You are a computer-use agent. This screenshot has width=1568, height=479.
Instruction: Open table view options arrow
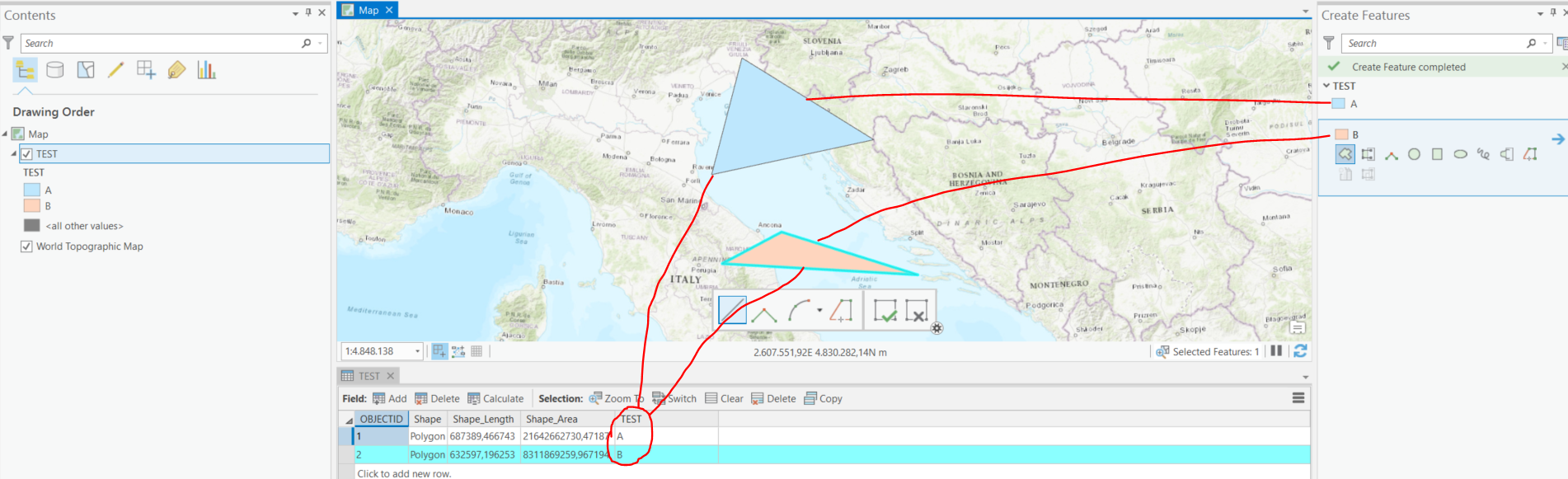[x=1306, y=378]
